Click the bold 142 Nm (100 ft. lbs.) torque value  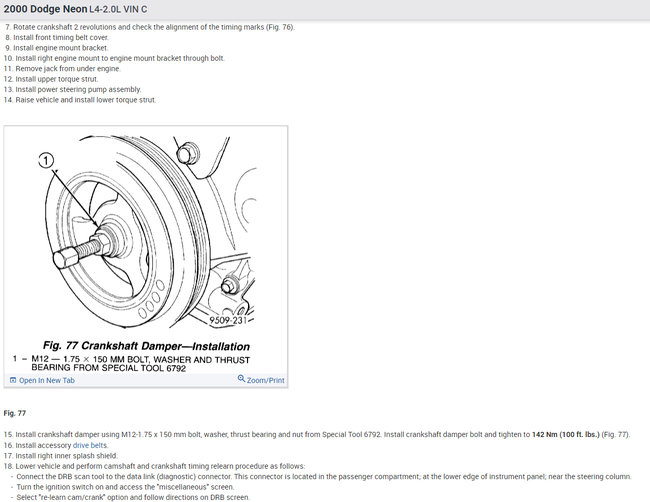[566, 434]
